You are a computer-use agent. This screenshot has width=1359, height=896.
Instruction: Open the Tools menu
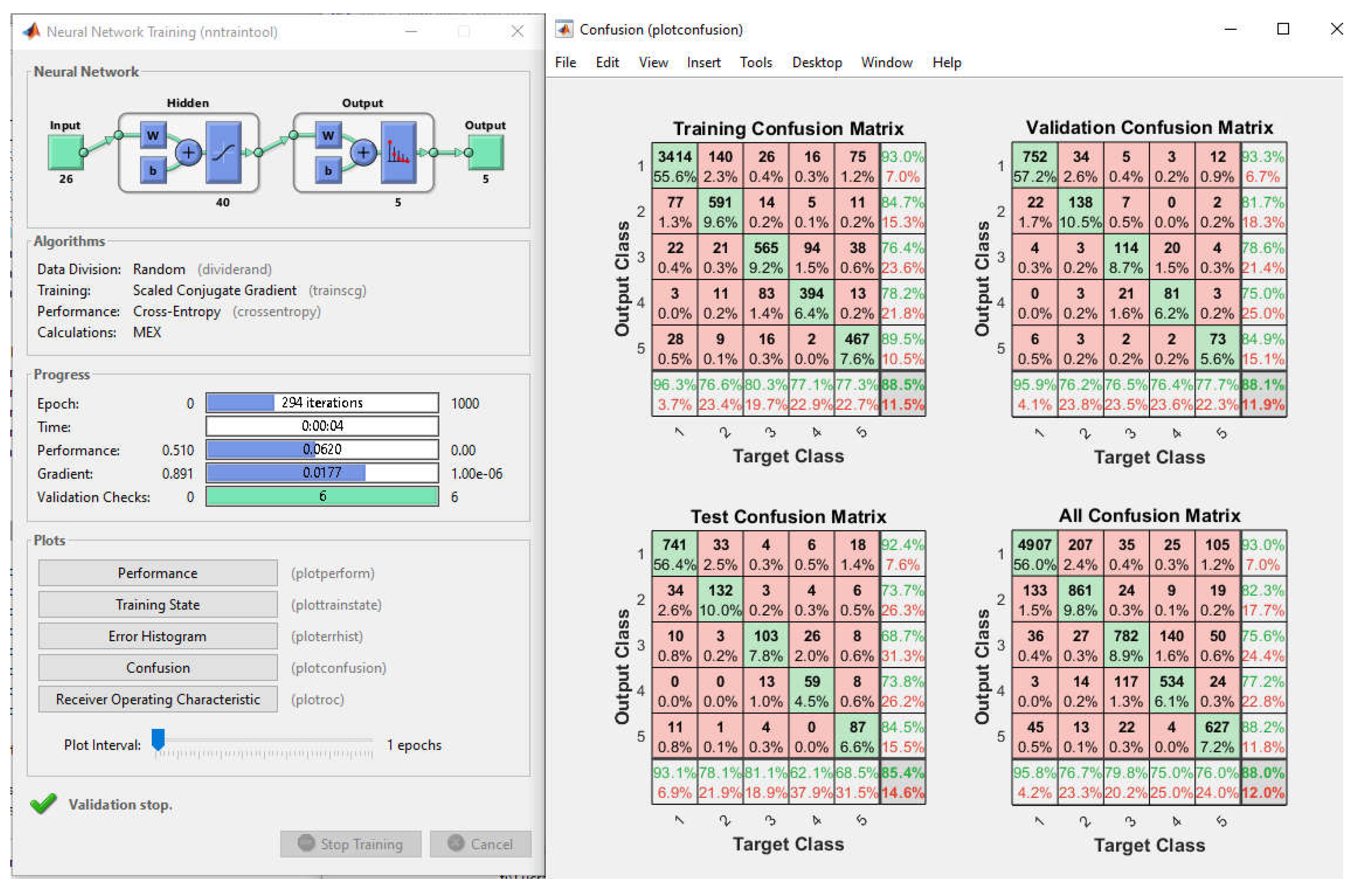click(756, 62)
